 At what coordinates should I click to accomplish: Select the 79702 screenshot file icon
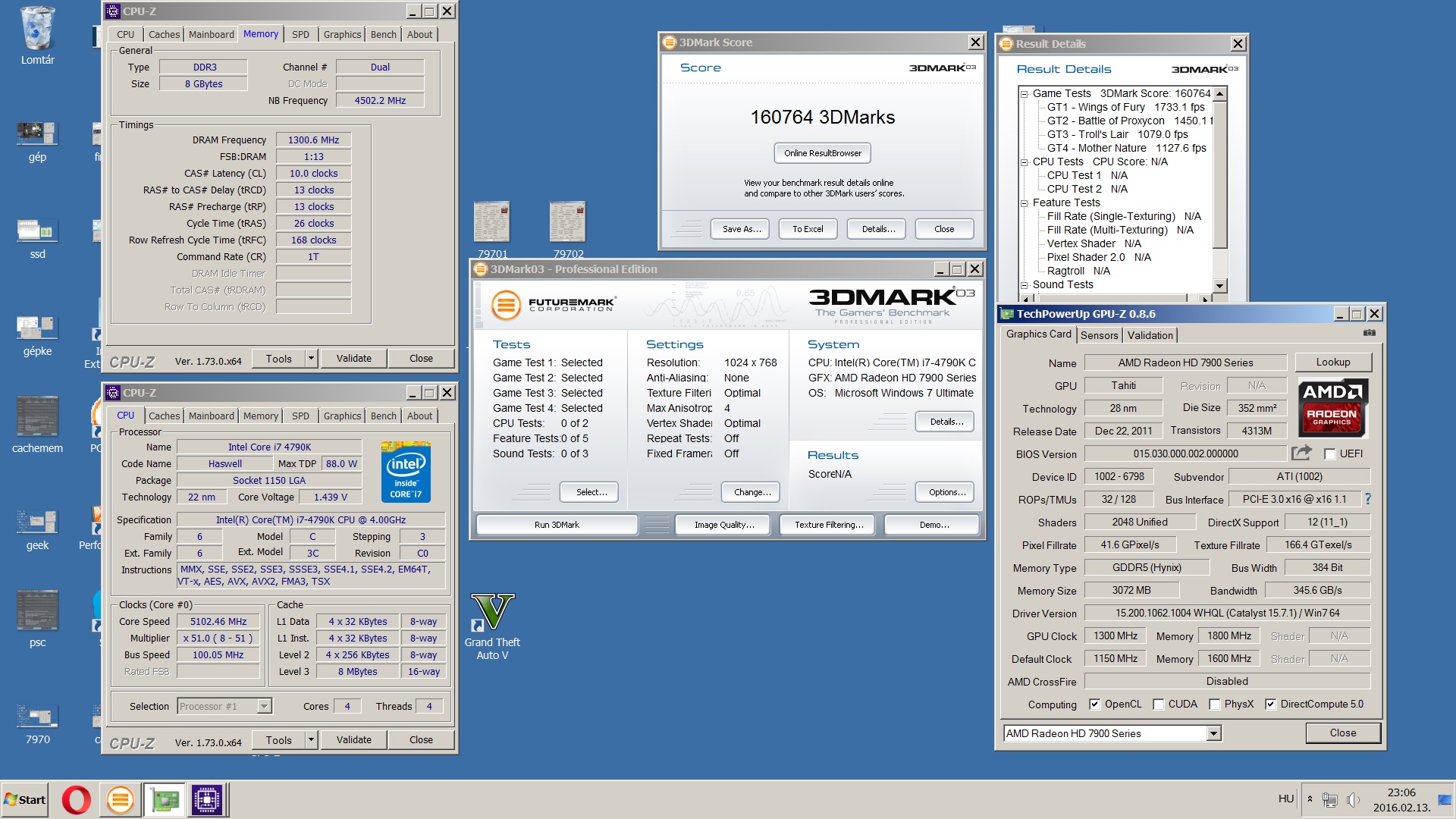568,230
